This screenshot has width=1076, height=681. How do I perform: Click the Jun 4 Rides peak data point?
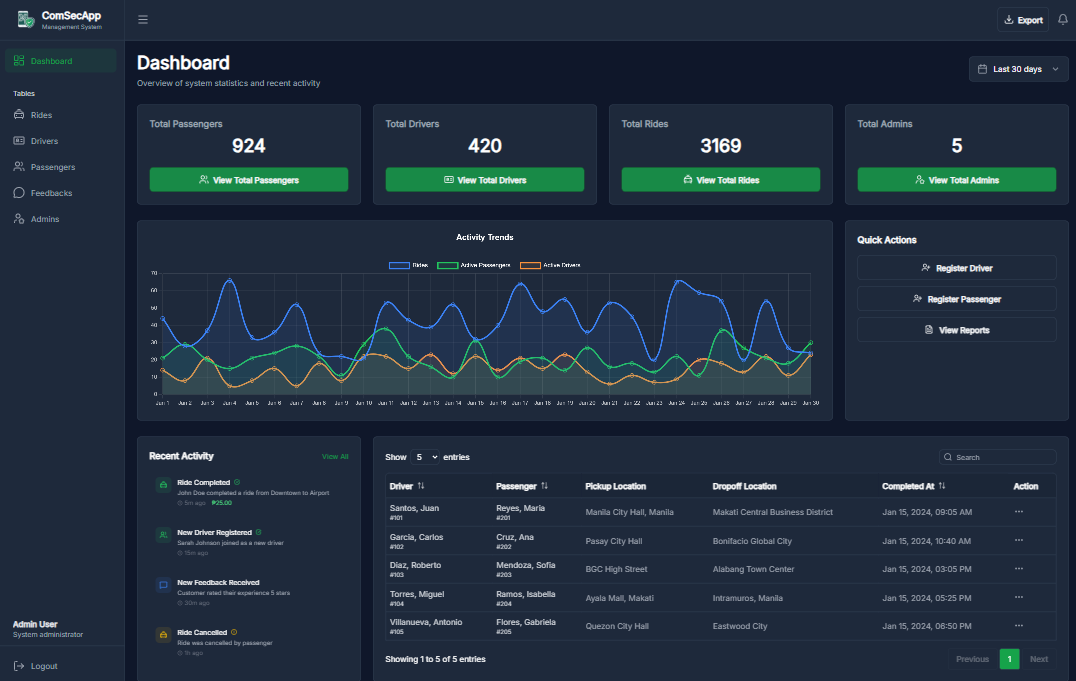[230, 280]
